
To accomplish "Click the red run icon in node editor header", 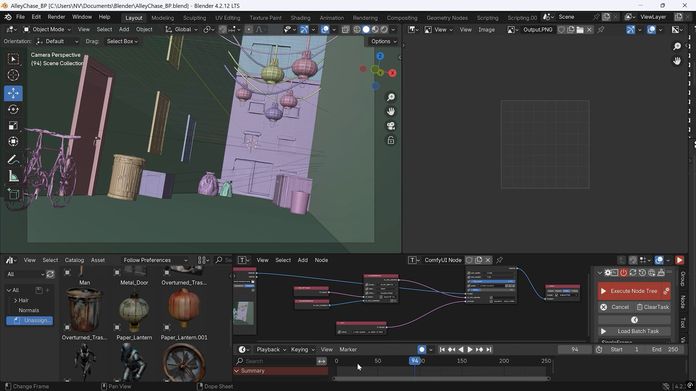I will click(x=679, y=260).
